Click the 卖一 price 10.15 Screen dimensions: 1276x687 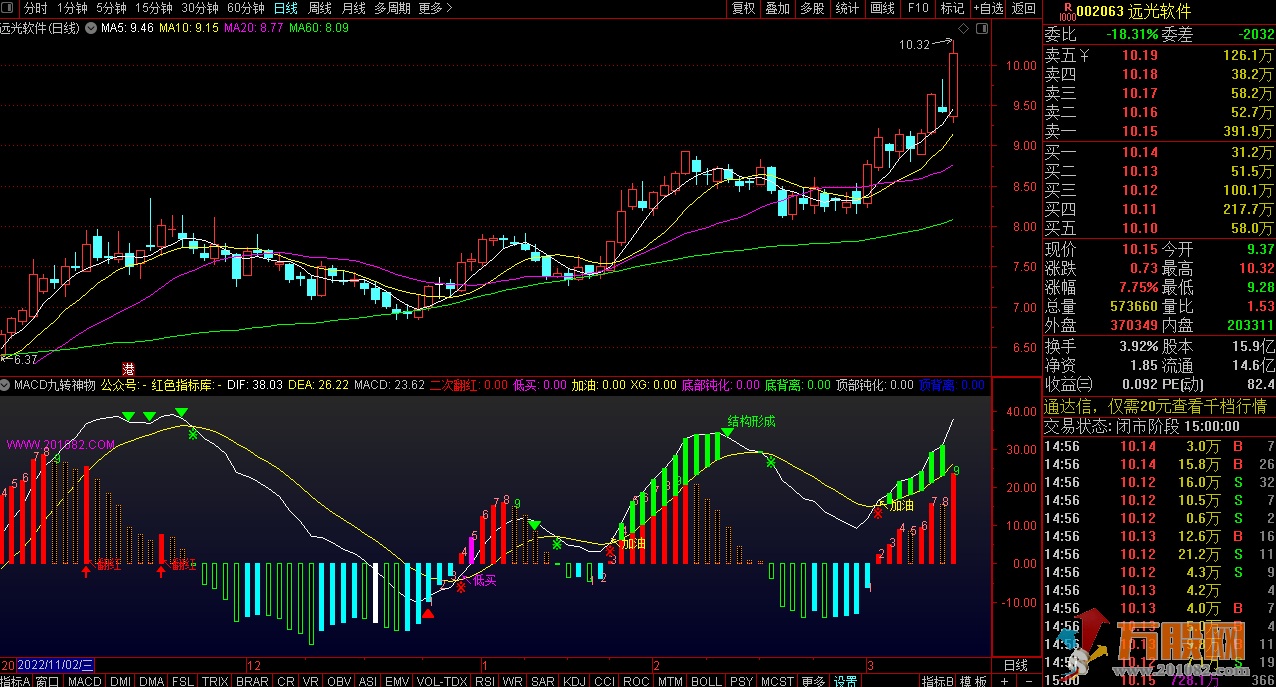(1139, 131)
